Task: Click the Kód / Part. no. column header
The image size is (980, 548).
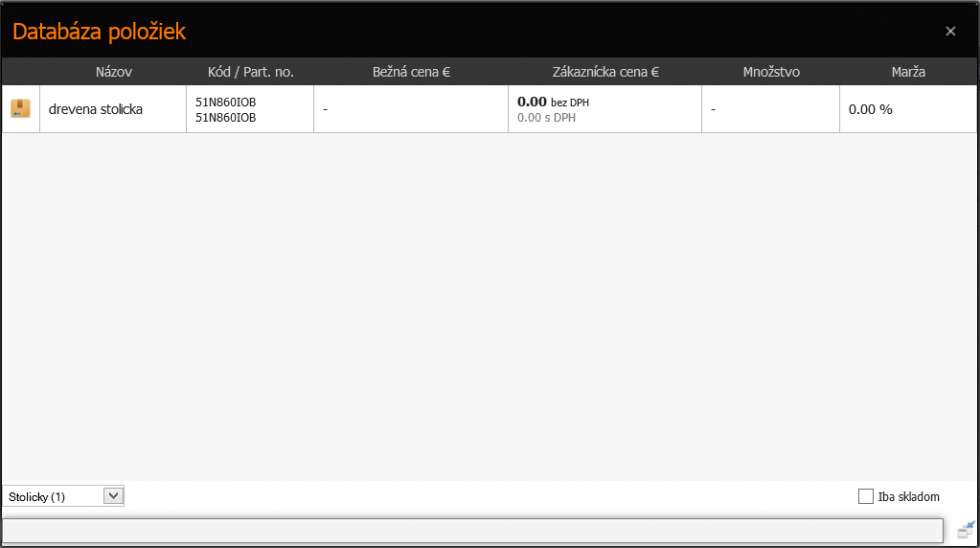Action: [250, 72]
